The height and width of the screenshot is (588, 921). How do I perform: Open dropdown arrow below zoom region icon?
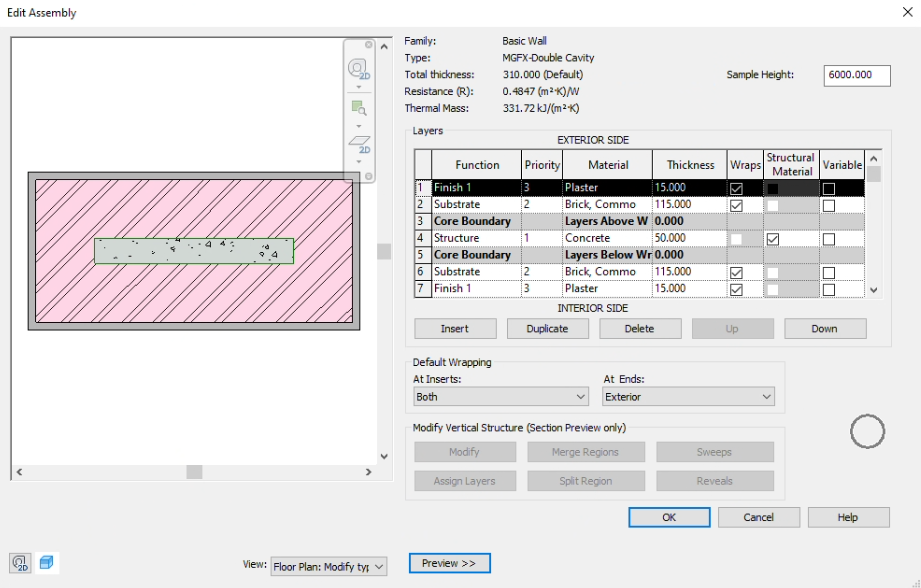point(358,126)
